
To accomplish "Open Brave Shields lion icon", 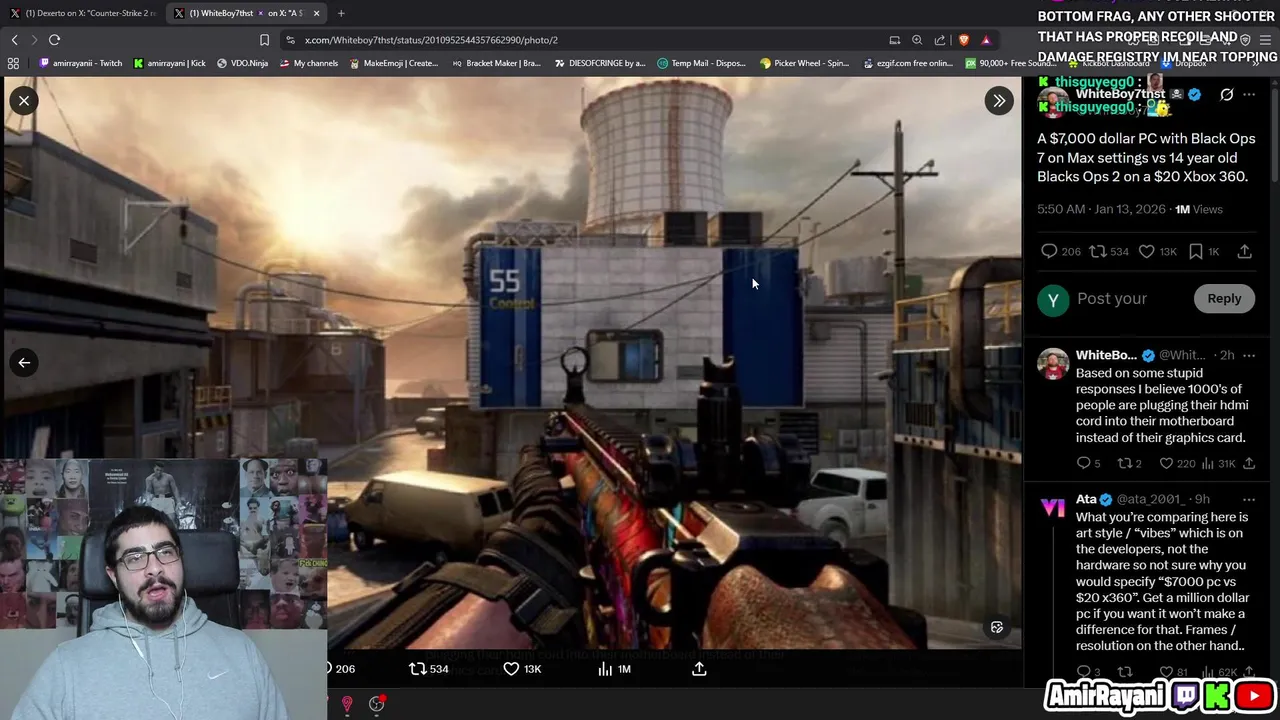I will tap(964, 40).
